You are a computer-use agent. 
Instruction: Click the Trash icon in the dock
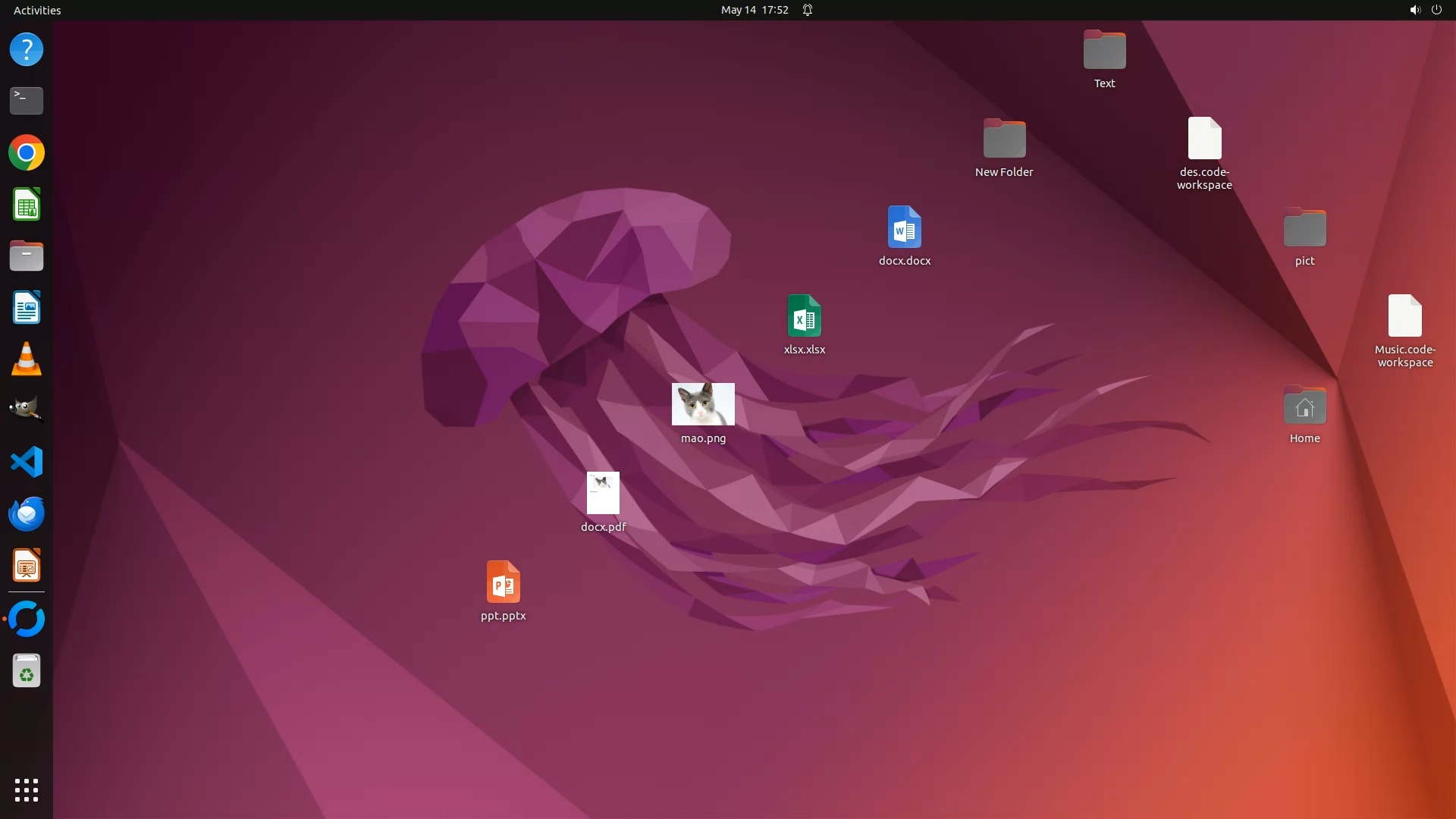click(27, 671)
